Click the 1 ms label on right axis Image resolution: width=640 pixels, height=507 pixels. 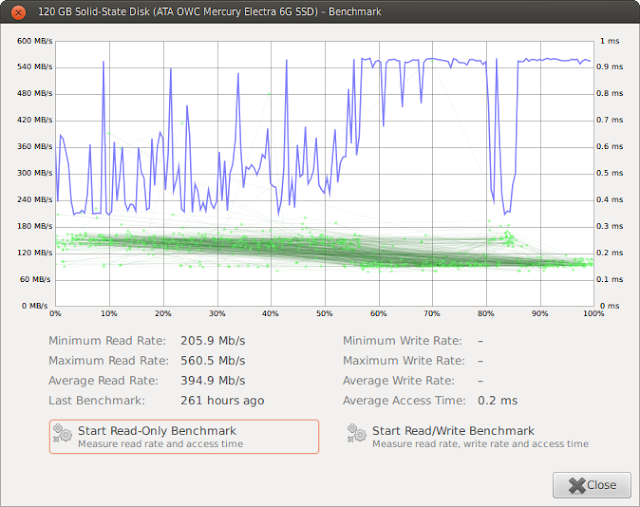pos(609,41)
